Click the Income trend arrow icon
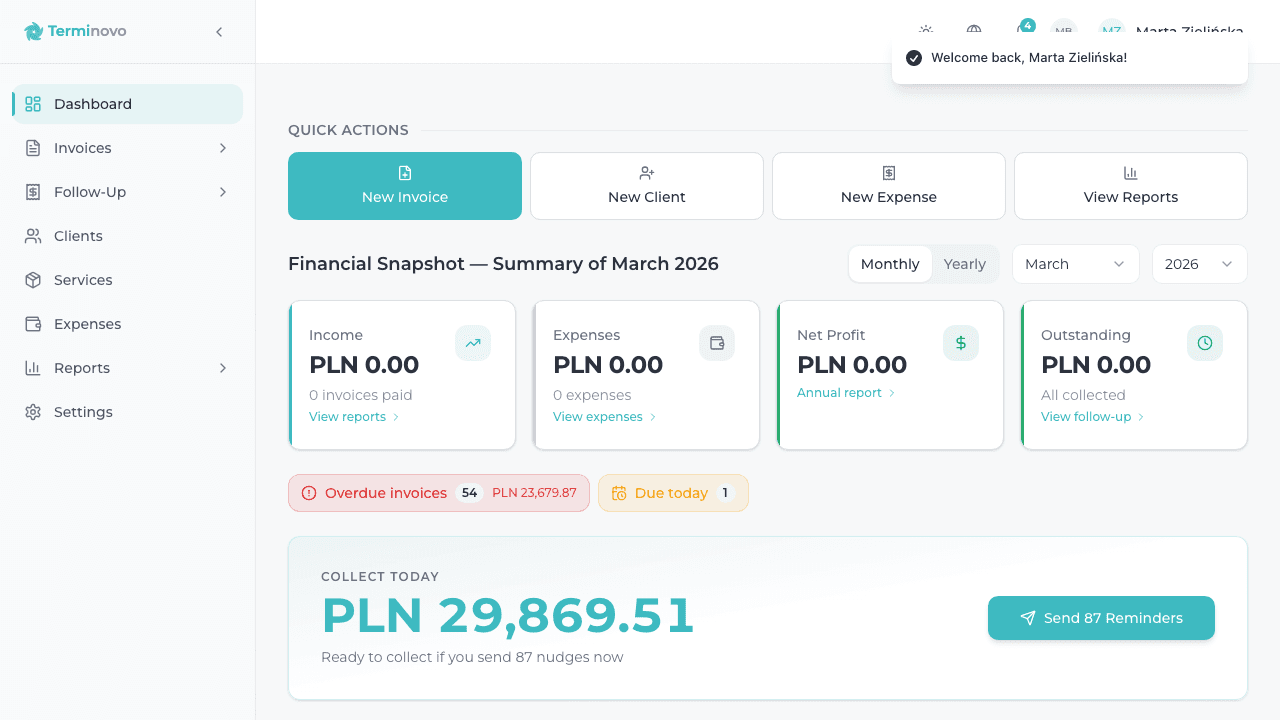1280x720 pixels. pyautogui.click(x=473, y=343)
